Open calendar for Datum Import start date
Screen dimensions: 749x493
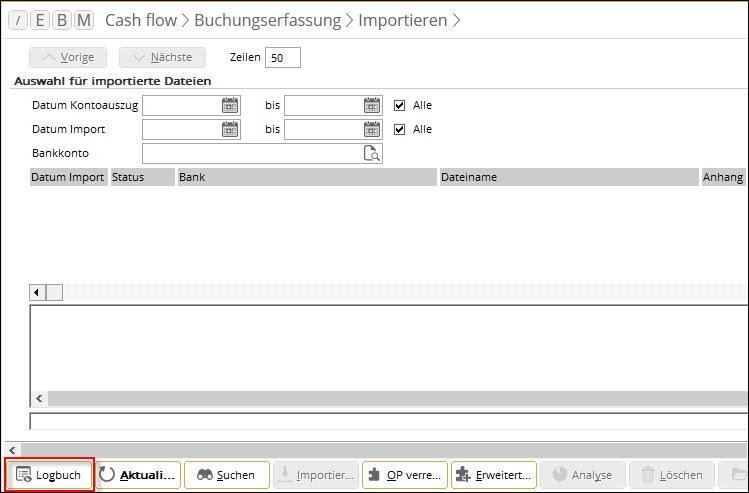point(230,129)
